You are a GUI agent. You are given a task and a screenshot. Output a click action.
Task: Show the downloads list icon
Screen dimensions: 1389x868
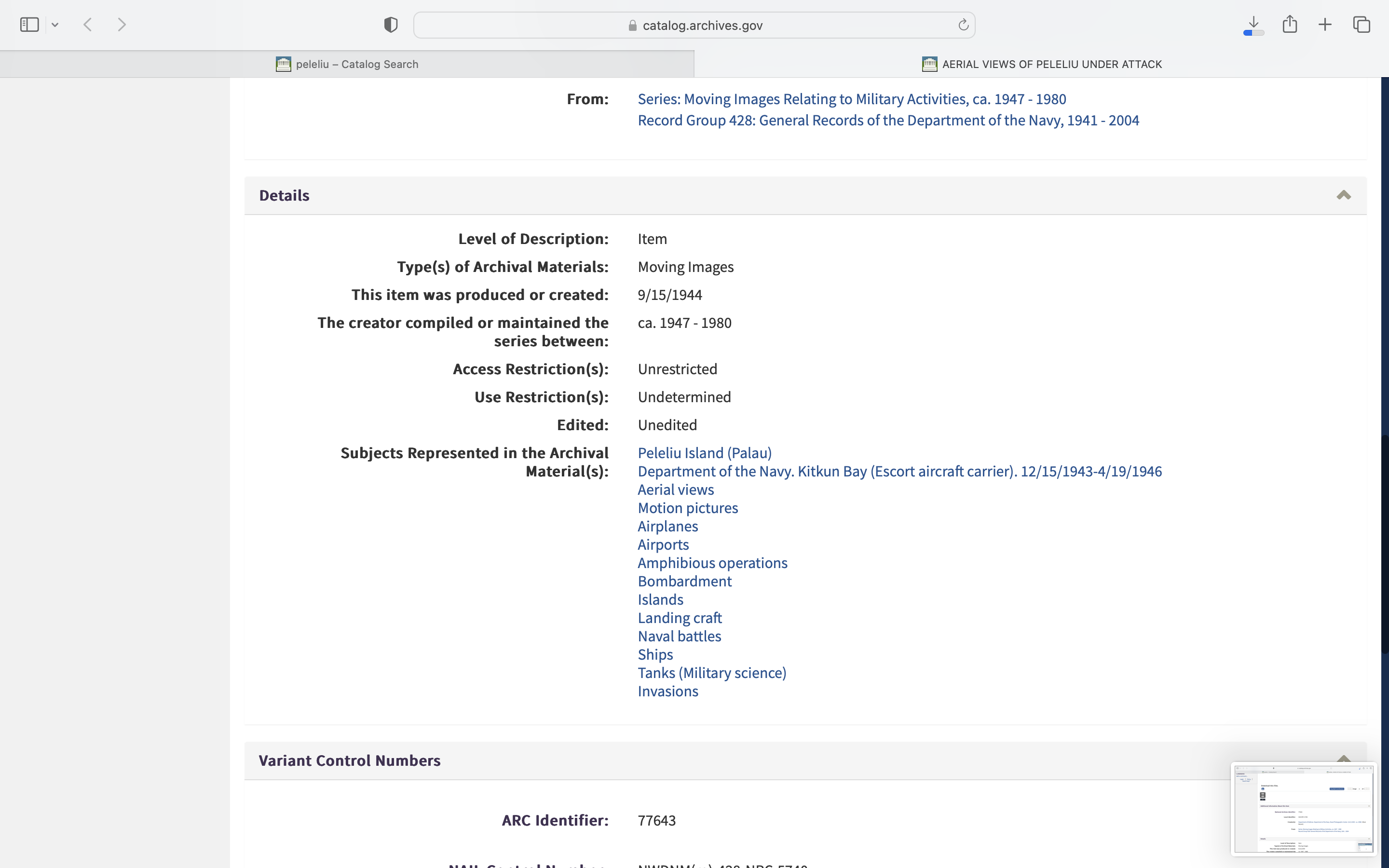(1253, 25)
